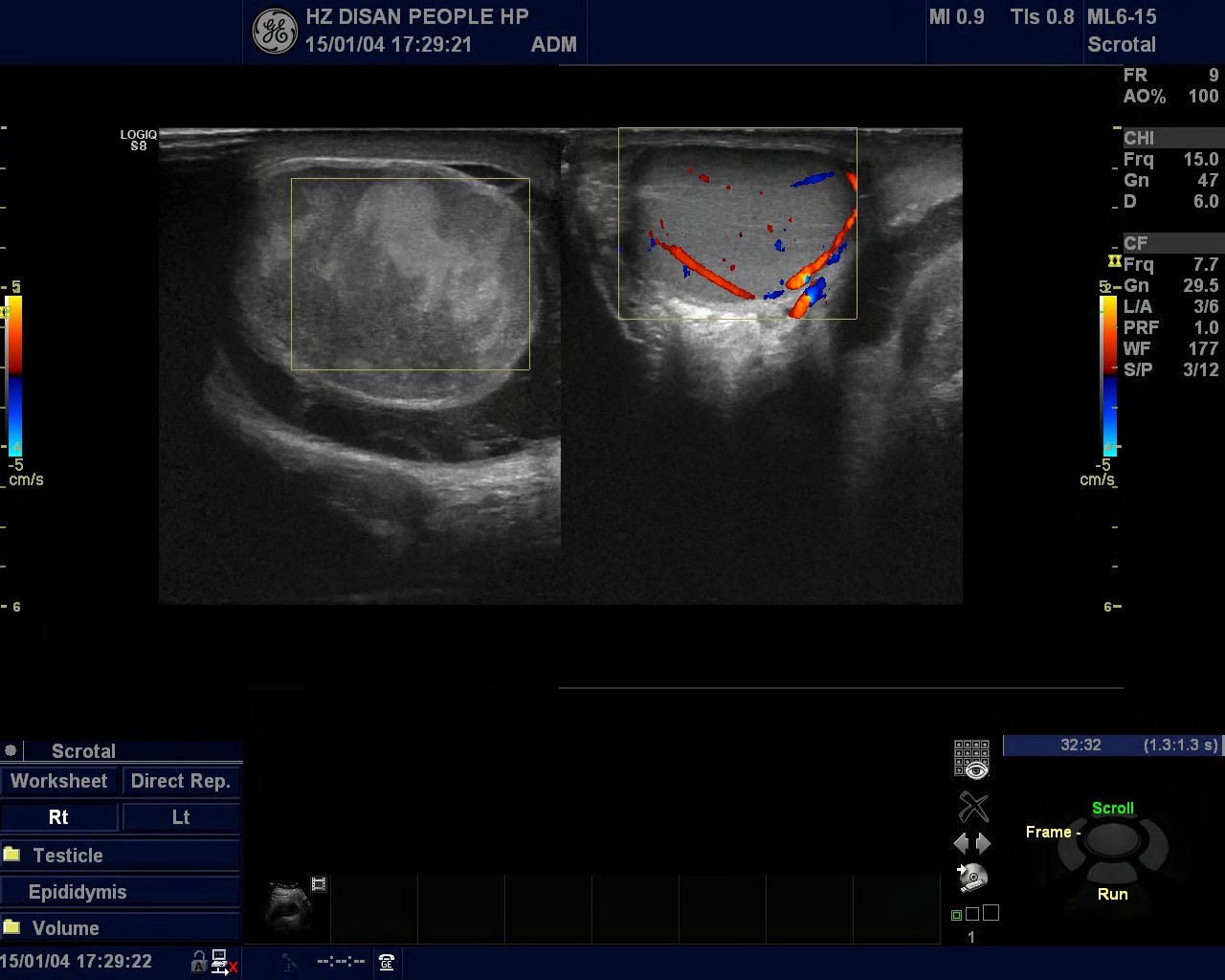Image resolution: width=1225 pixels, height=980 pixels.
Task: Open the Direct Rep. tab
Action: (181, 781)
